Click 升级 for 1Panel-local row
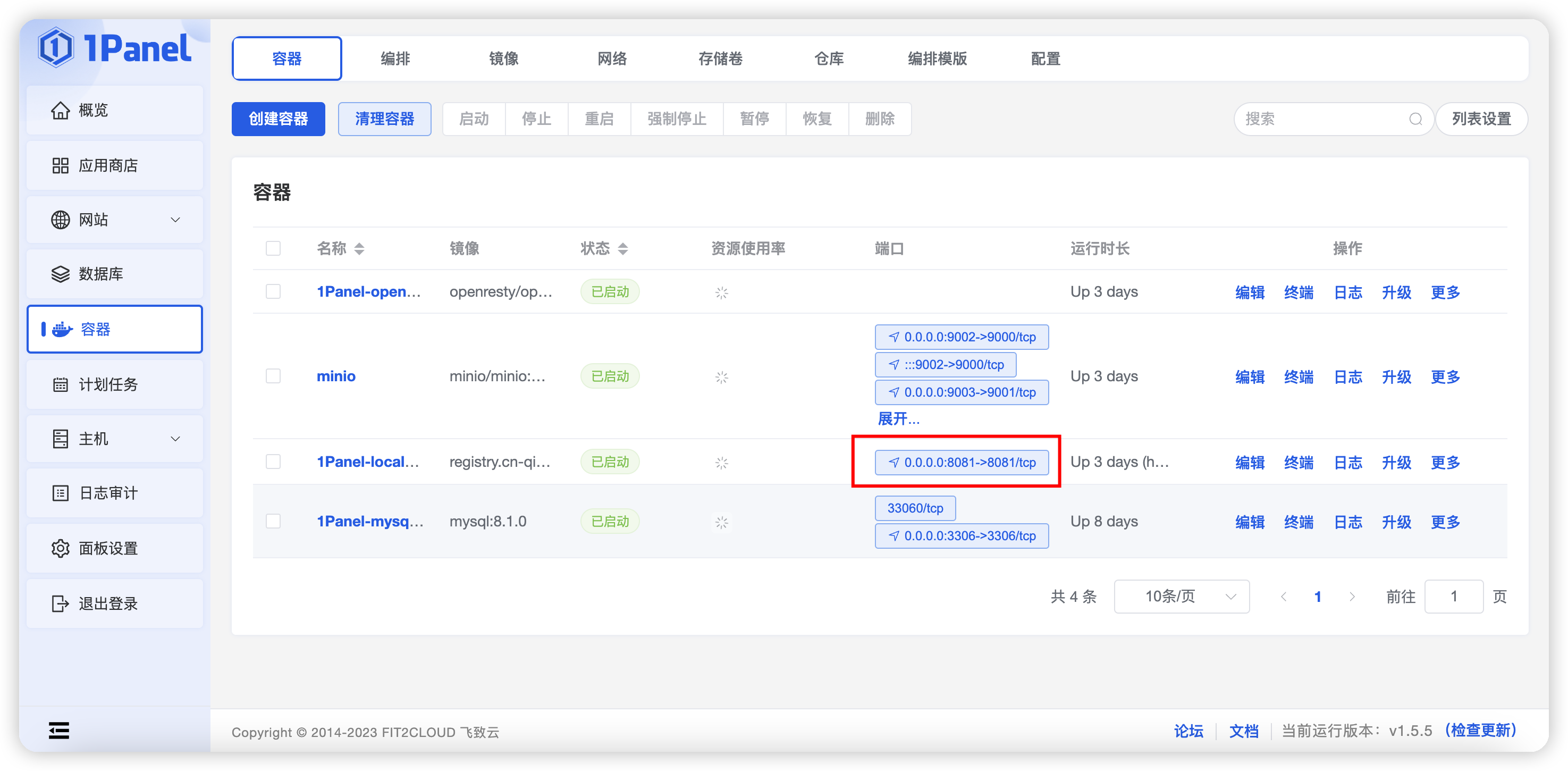 coord(1396,462)
